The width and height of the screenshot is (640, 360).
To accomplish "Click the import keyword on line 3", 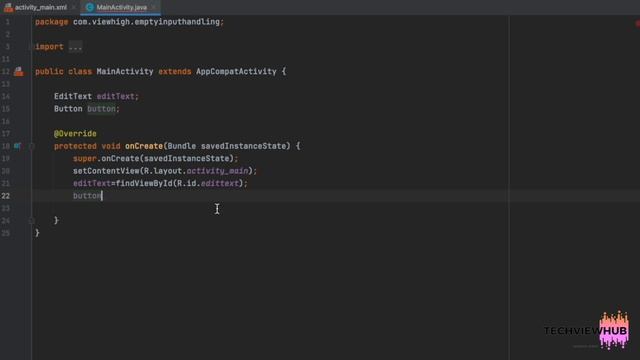I will click(x=49, y=47).
